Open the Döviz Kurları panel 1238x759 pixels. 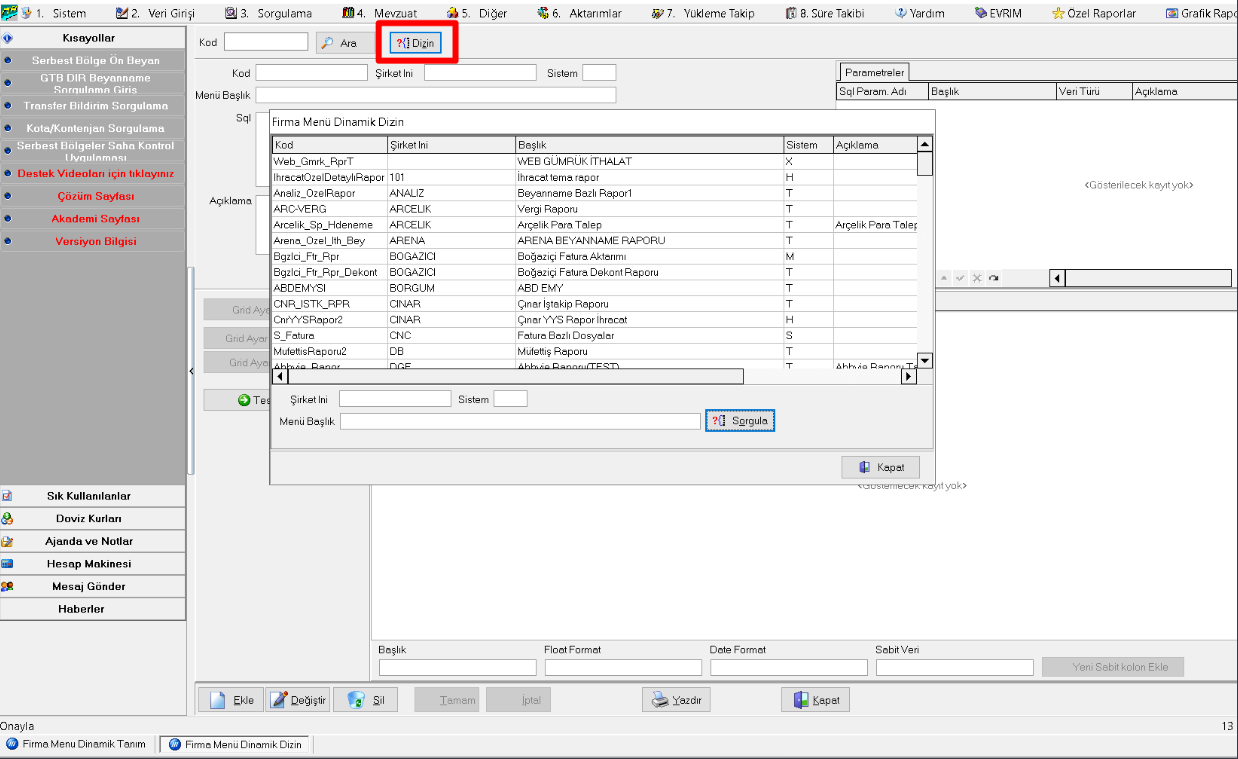tap(93, 519)
